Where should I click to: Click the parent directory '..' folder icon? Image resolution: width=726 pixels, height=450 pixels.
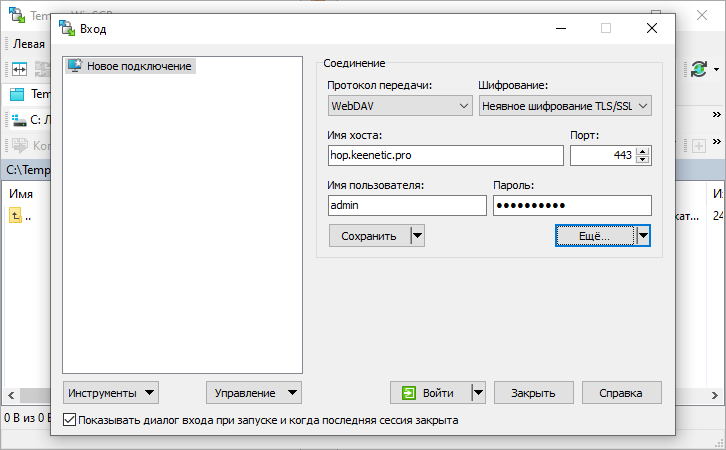coord(16,215)
